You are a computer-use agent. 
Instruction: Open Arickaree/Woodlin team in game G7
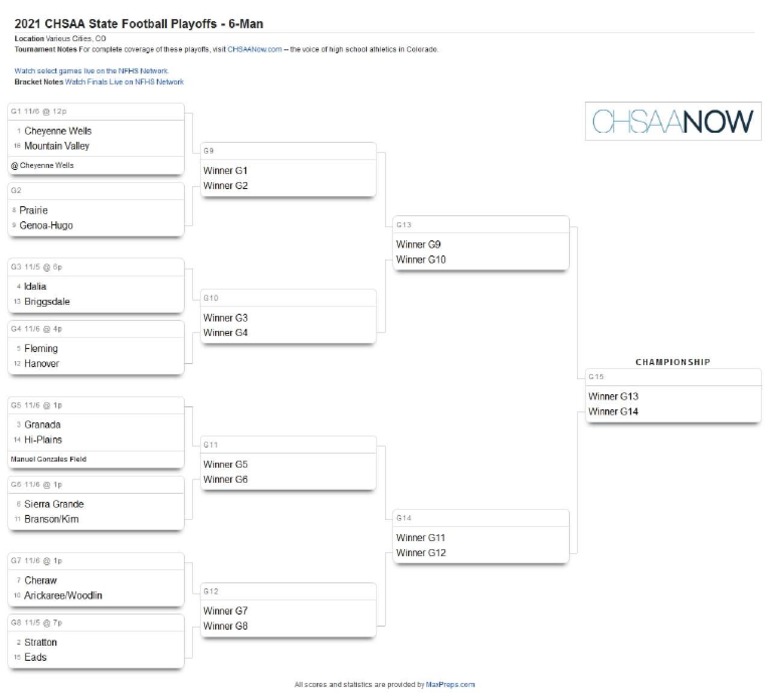(63, 595)
